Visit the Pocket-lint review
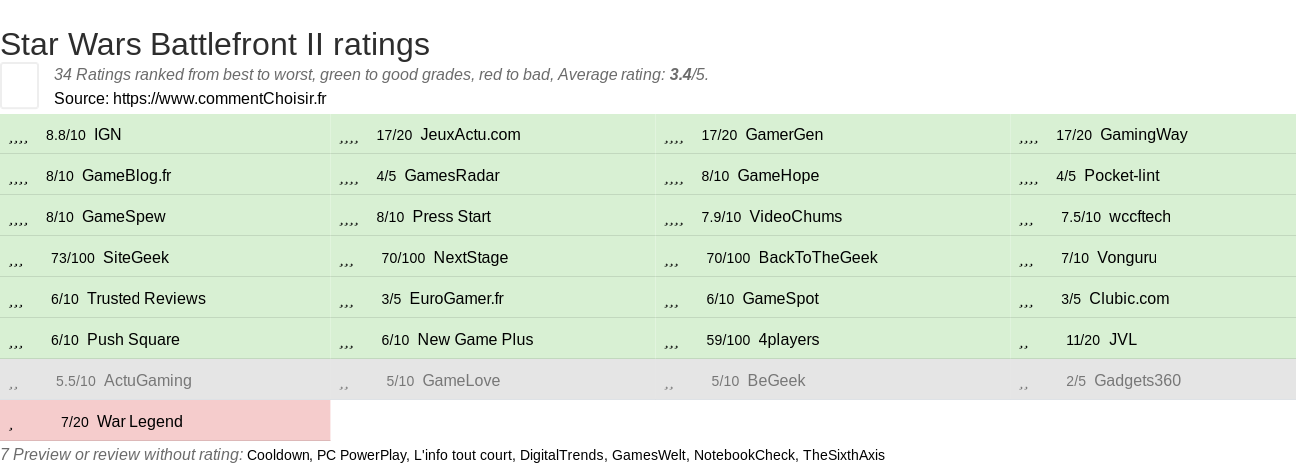Image resolution: width=1296 pixels, height=466 pixels. tap(1121, 176)
